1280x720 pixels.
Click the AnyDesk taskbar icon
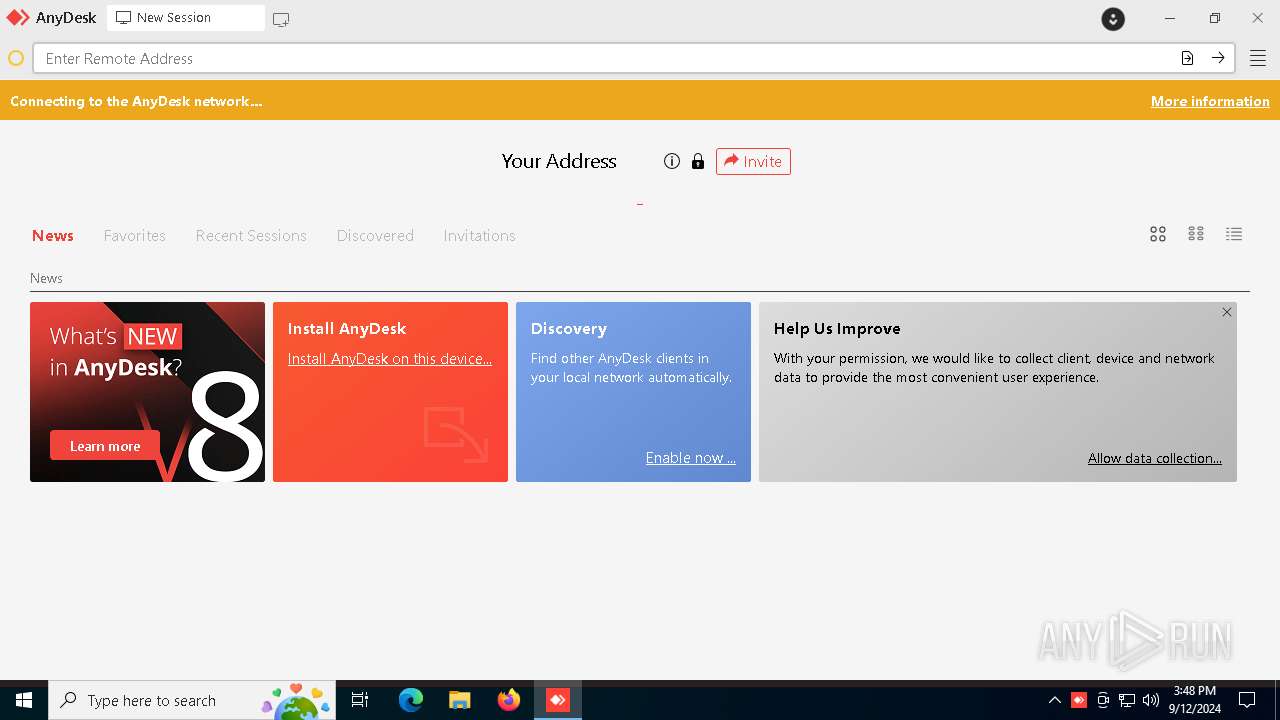(x=557, y=700)
